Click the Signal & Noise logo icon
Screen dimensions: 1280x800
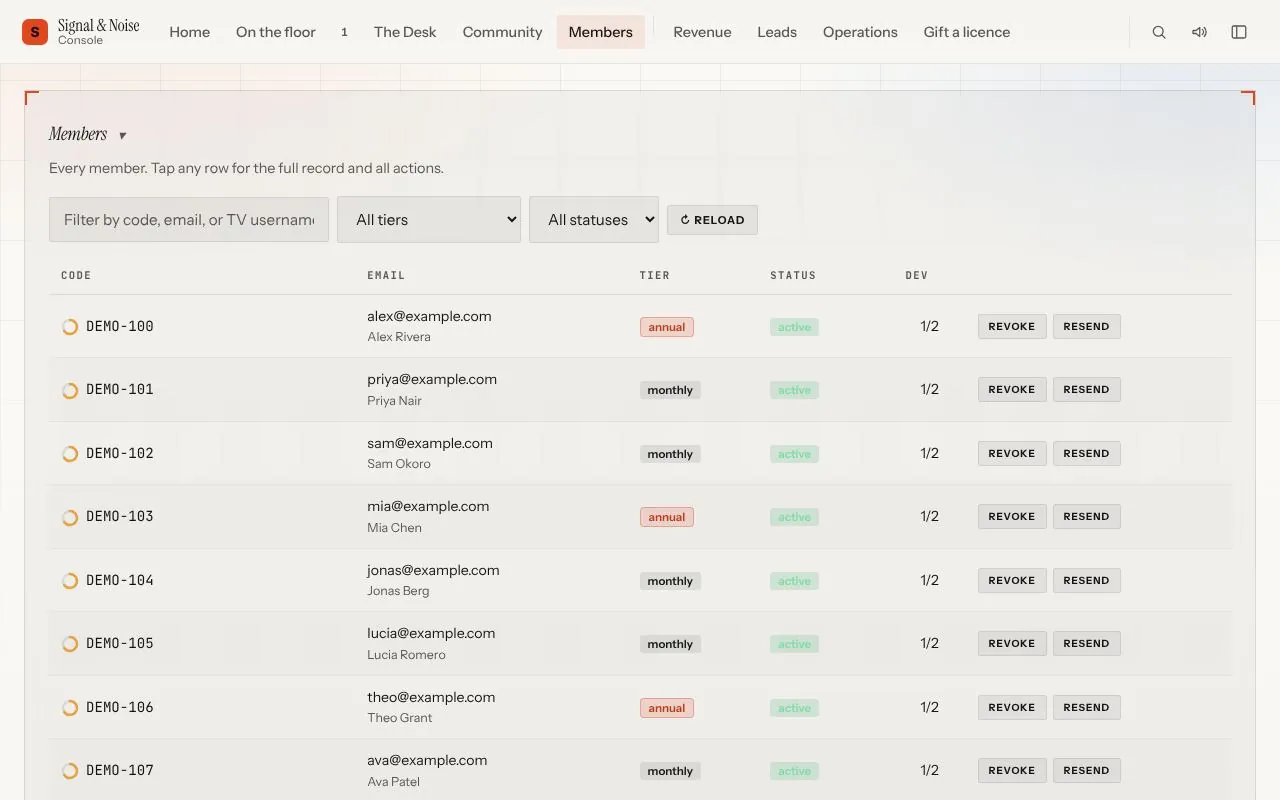(35, 32)
